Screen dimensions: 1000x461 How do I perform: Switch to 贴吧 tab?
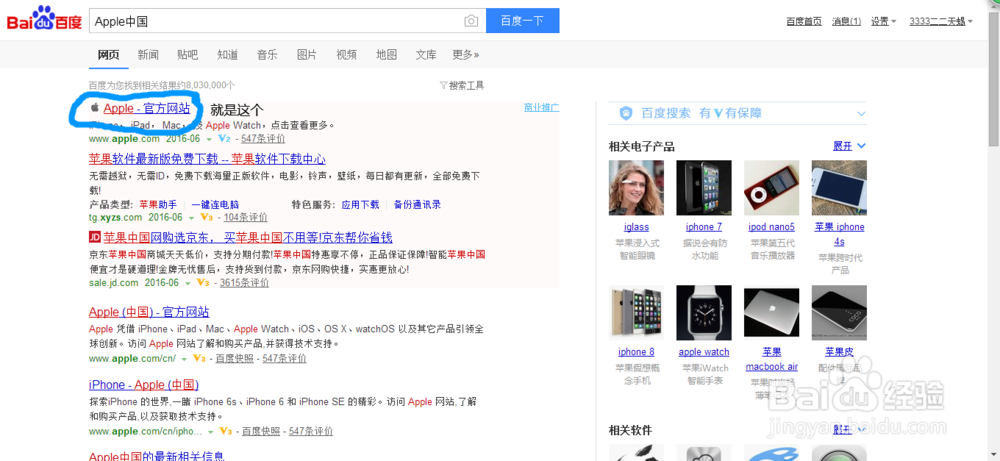188,54
